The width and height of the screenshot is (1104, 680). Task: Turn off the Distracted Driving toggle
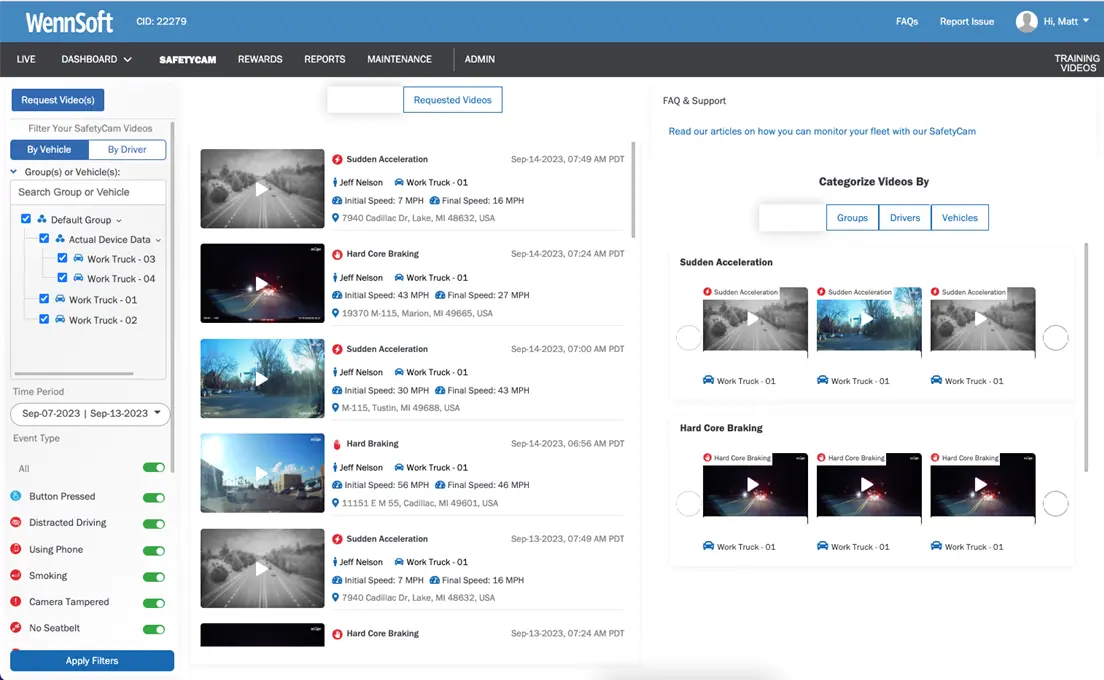152,523
